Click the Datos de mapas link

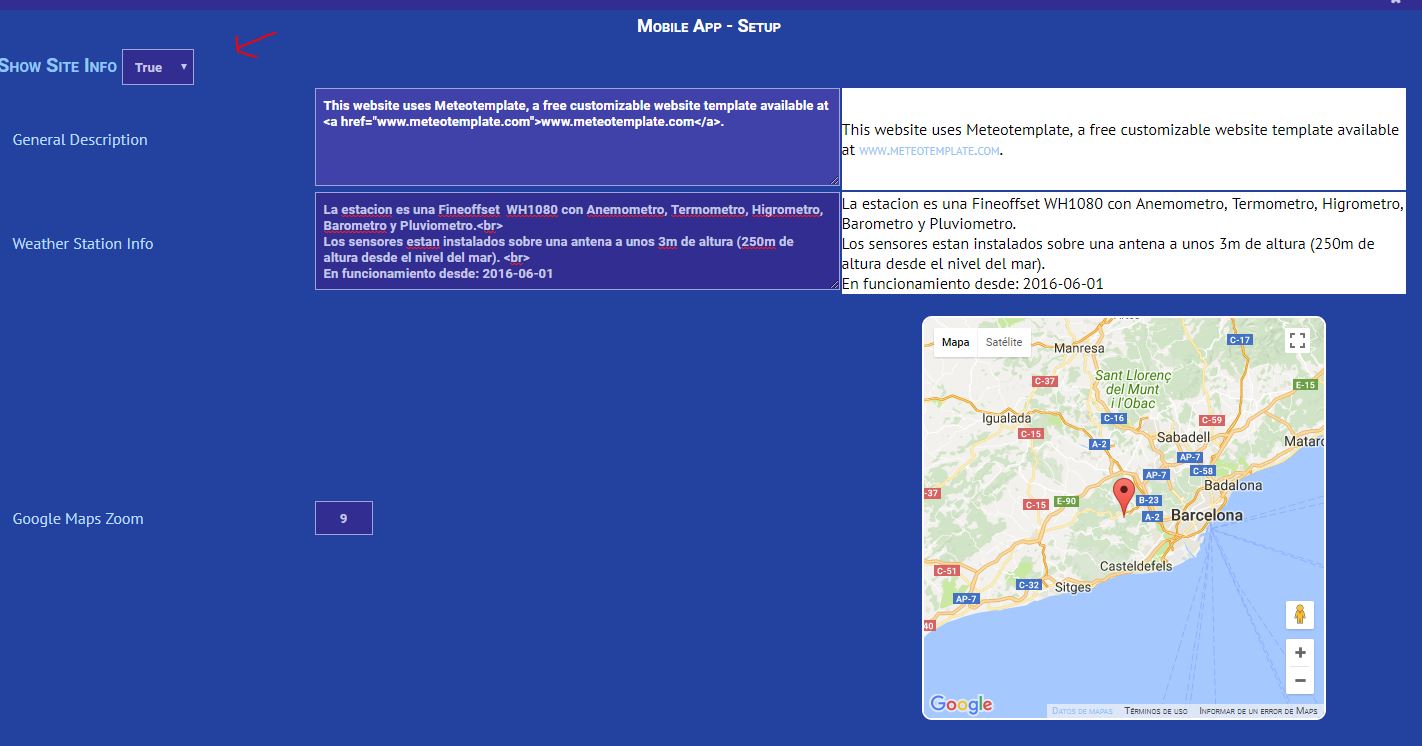tap(1082, 711)
